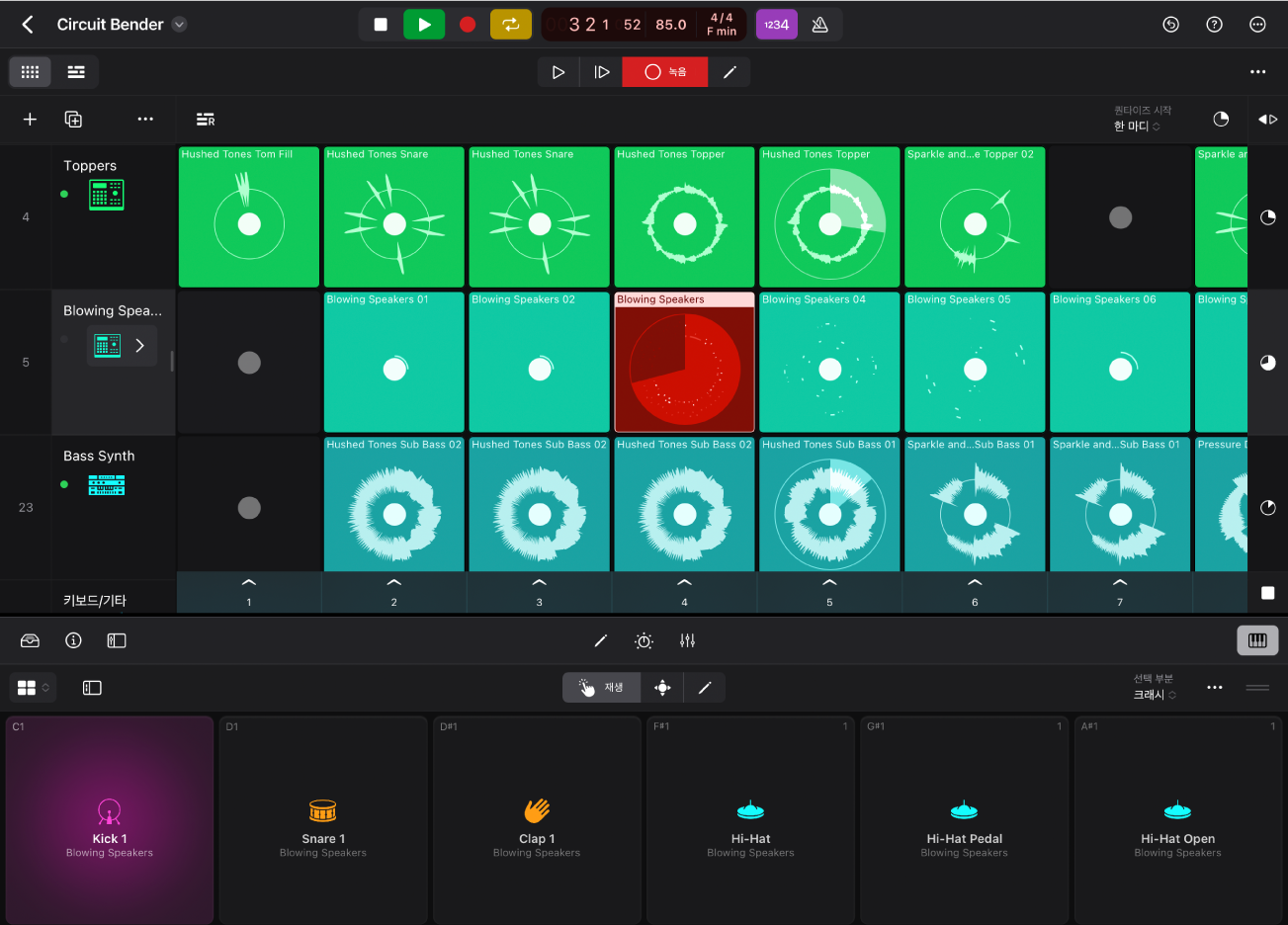1288x925 pixels.
Task: Trigger the Blowing Speakers 04 cell
Action: [x=830, y=363]
